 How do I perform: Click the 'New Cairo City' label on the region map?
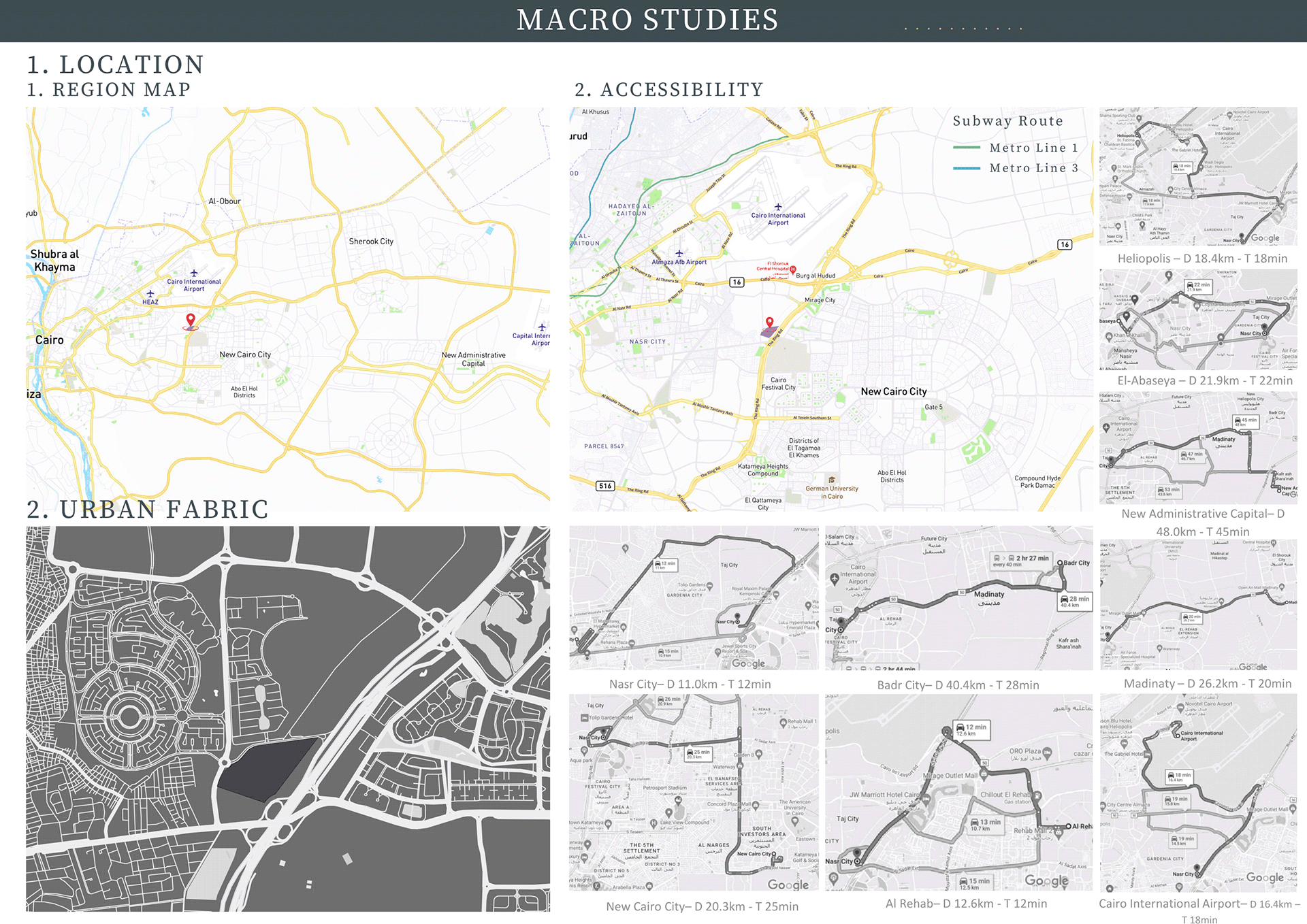pyautogui.click(x=245, y=354)
